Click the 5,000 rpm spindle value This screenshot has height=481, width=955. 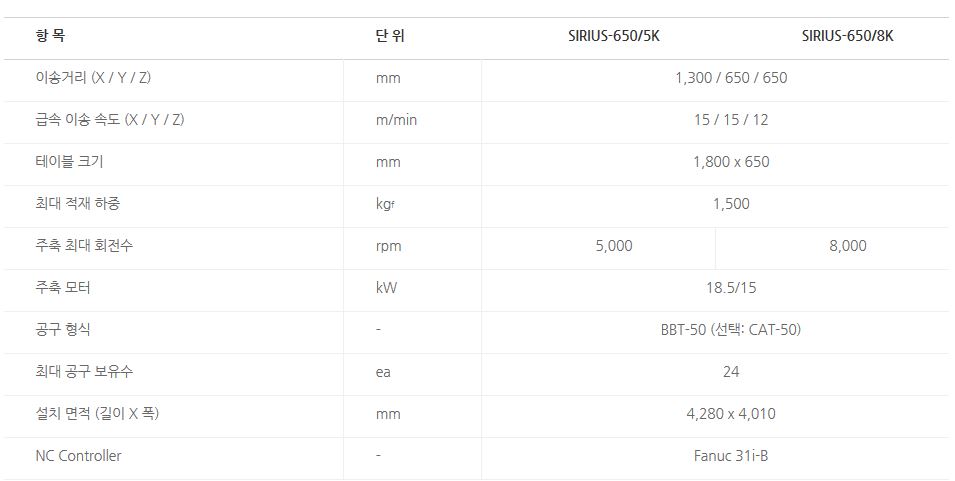point(613,246)
